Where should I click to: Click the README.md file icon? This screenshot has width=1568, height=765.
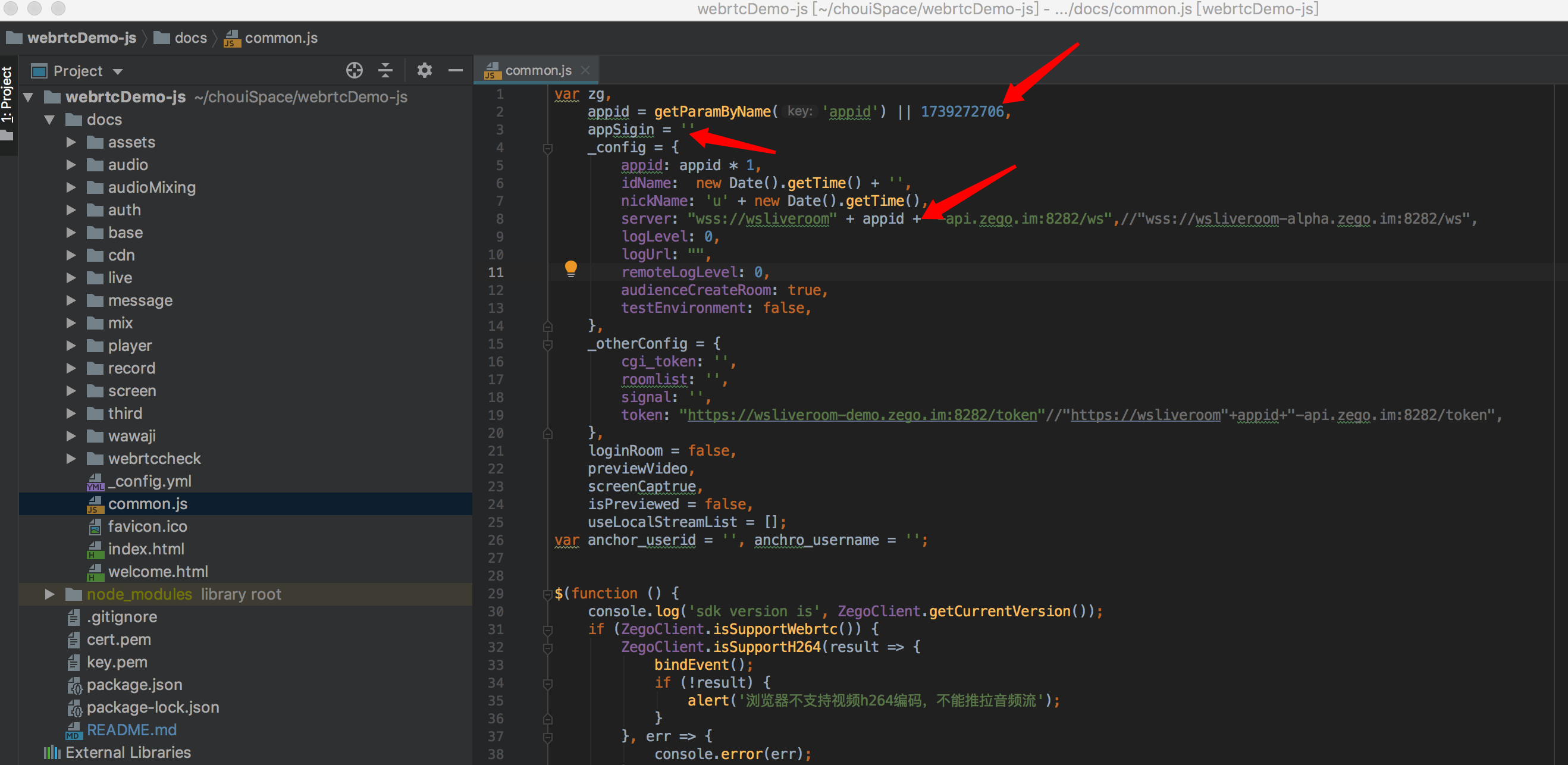click(x=74, y=730)
